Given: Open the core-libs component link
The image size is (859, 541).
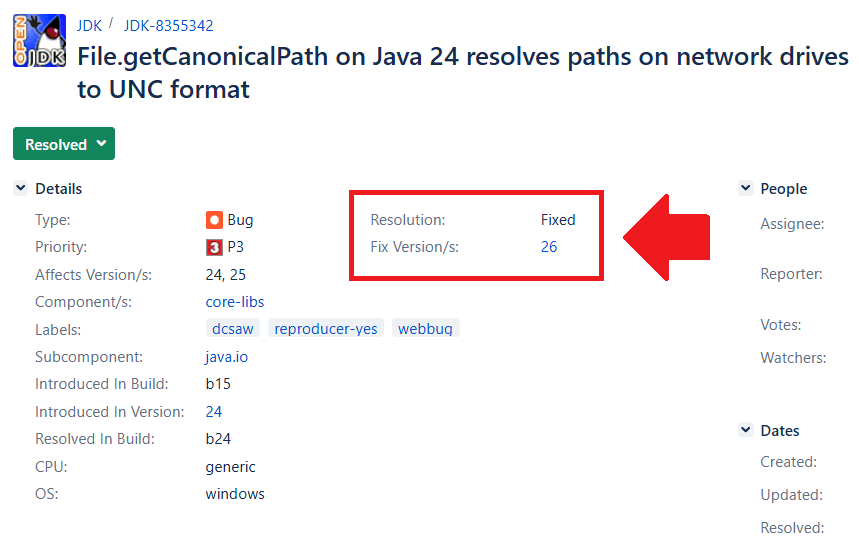Looking at the screenshot, I should point(235,302).
